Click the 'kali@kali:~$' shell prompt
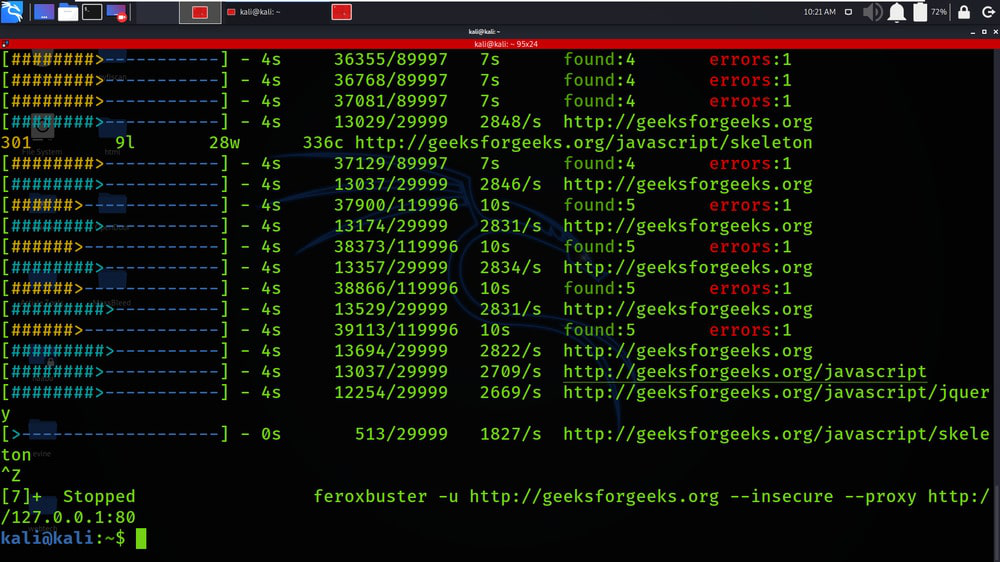This screenshot has width=1000, height=562. click(x=63, y=538)
